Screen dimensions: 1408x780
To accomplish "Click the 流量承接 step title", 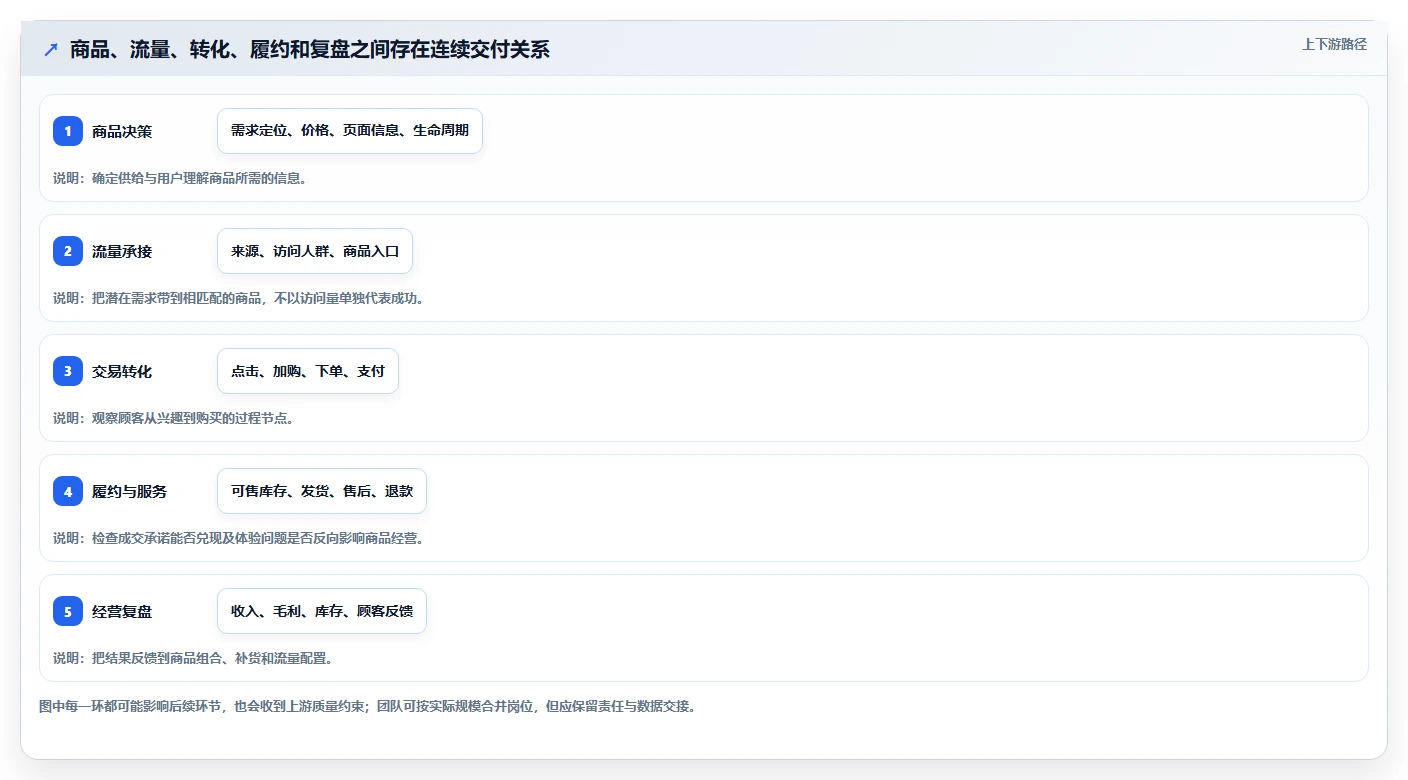I will (122, 251).
